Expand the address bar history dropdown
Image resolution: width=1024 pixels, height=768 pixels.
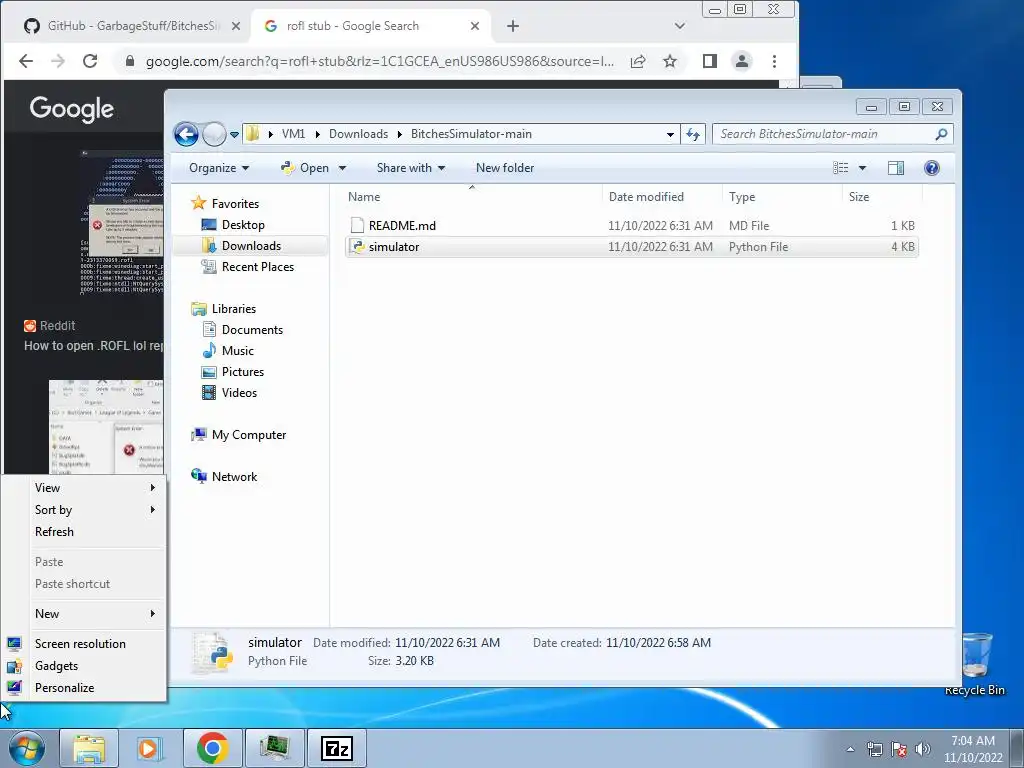[670, 135]
